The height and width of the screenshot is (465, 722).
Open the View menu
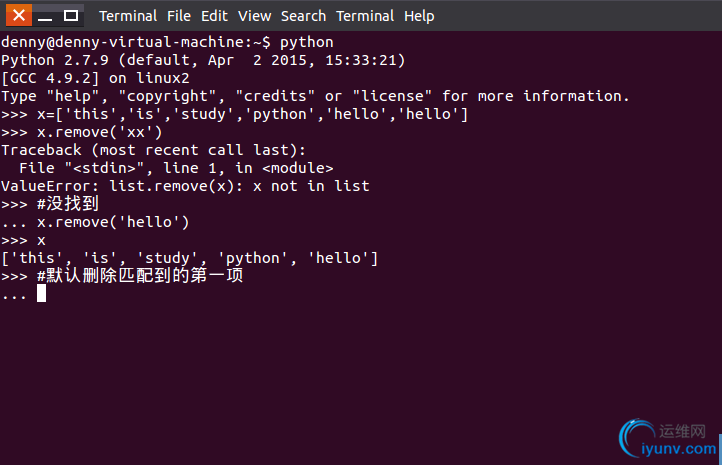tap(254, 16)
